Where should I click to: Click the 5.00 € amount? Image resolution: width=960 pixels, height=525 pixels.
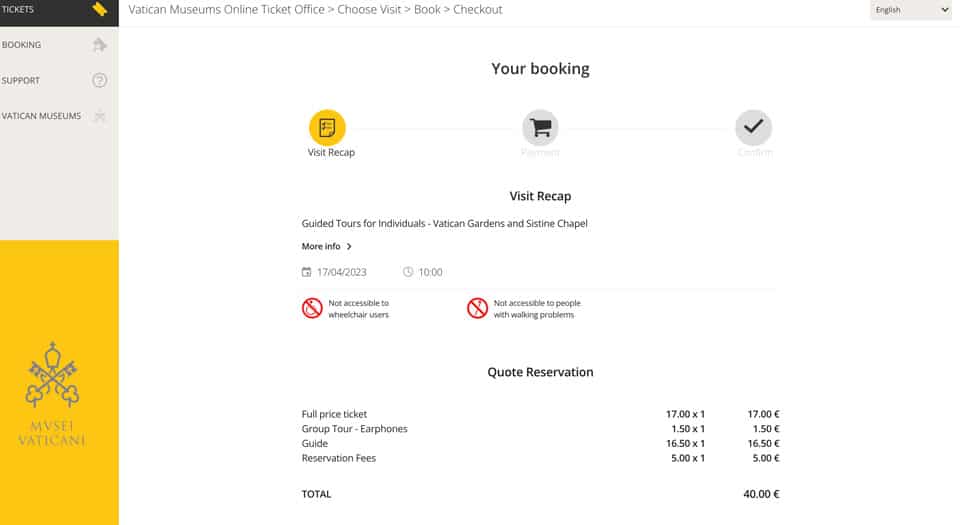(766, 458)
